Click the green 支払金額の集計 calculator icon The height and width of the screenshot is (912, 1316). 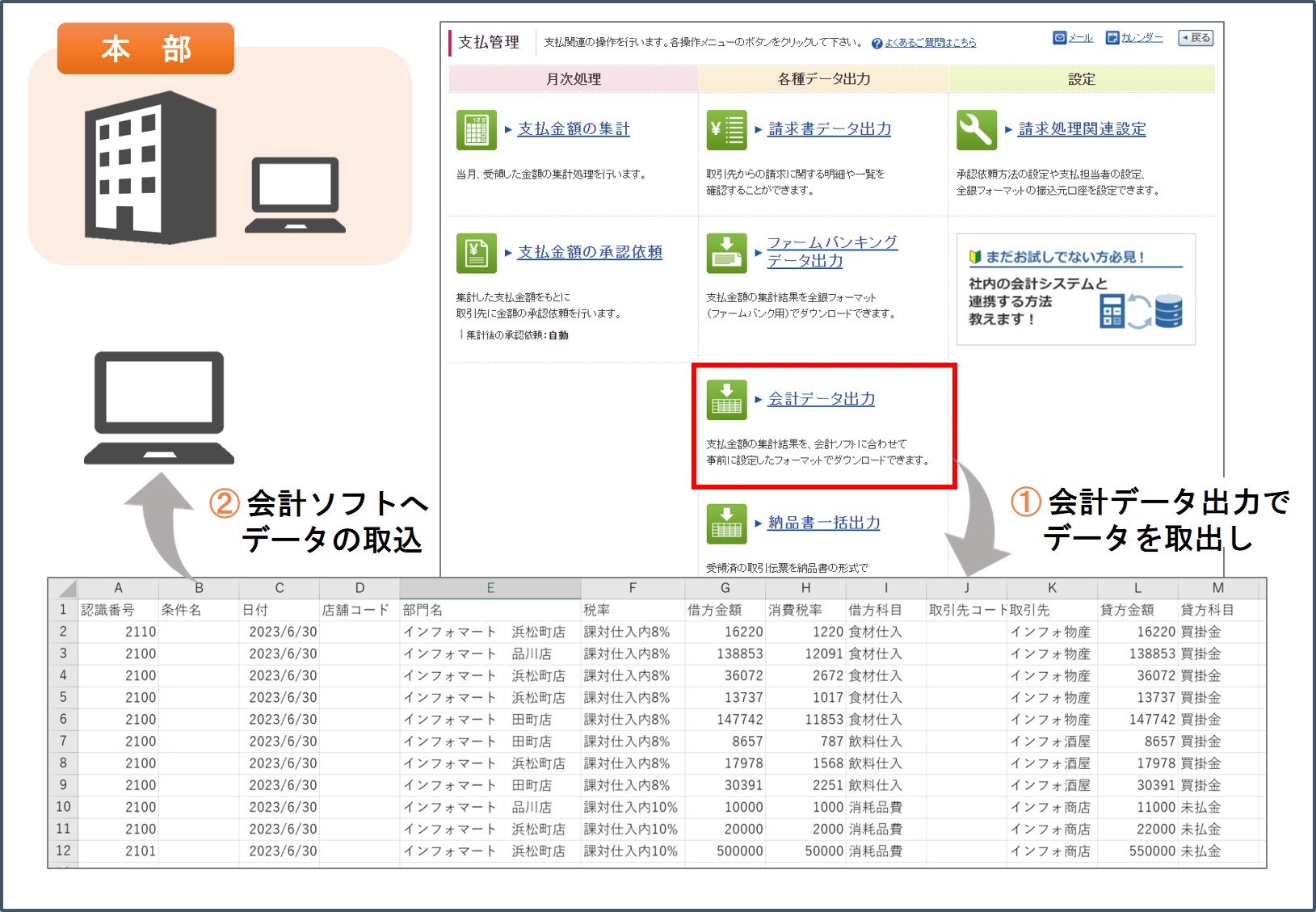(476, 129)
